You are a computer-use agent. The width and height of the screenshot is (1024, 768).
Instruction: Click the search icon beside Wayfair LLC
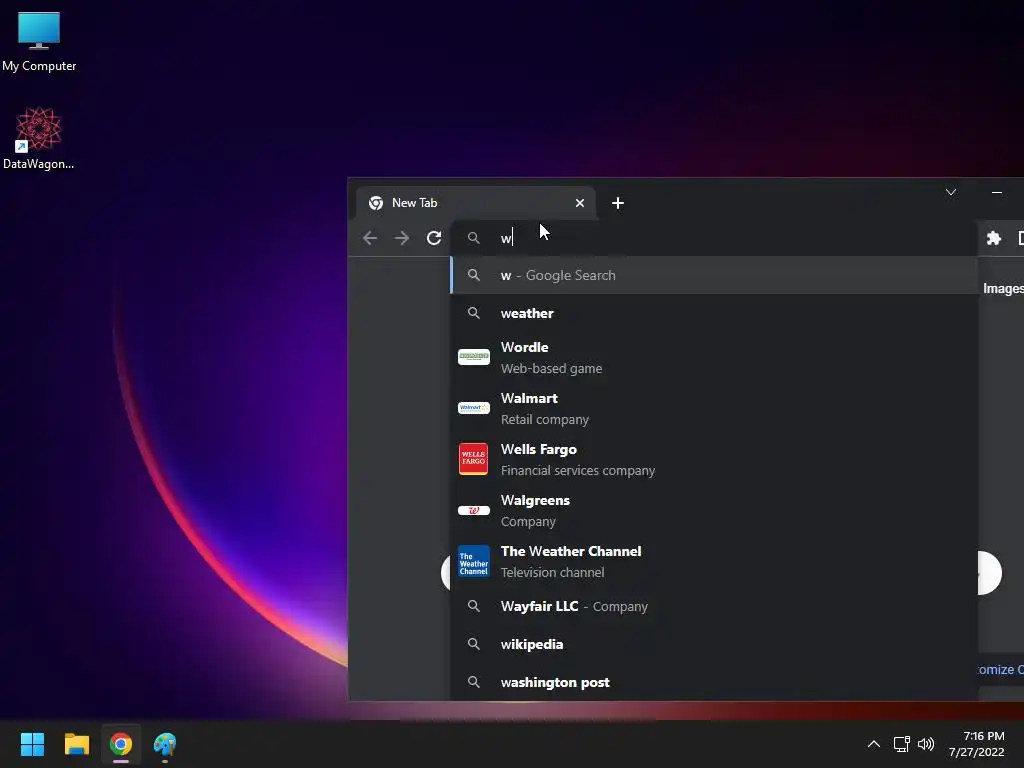pyautogui.click(x=473, y=606)
